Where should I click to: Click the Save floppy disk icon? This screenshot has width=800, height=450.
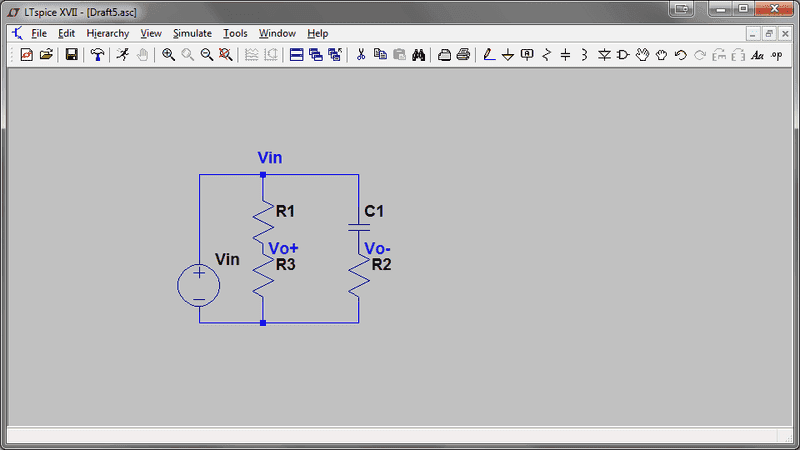[x=72, y=54]
